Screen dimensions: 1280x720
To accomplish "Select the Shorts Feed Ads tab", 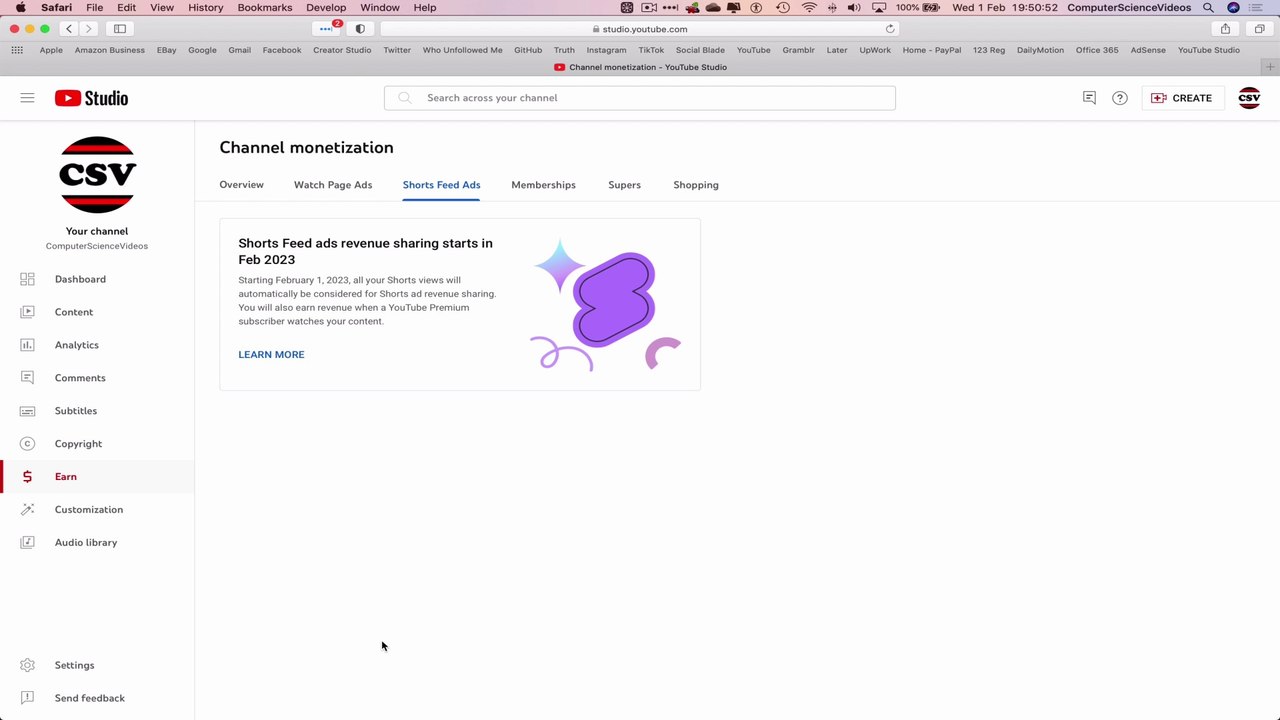I will (441, 185).
